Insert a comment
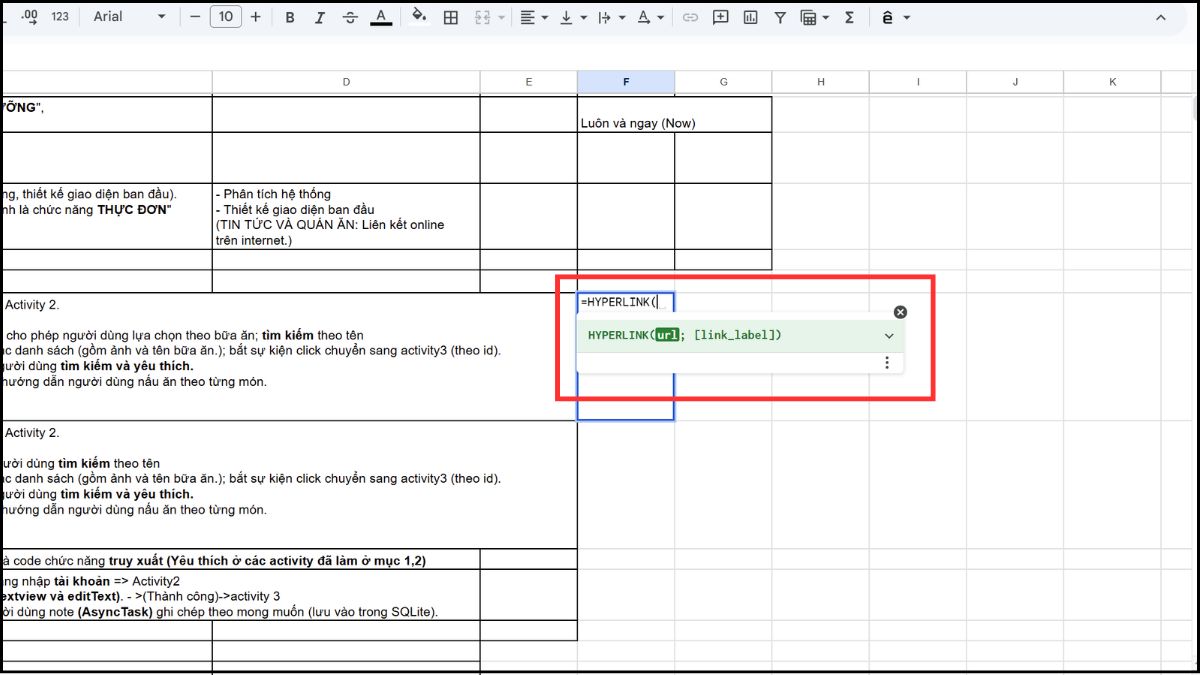 coord(720,17)
